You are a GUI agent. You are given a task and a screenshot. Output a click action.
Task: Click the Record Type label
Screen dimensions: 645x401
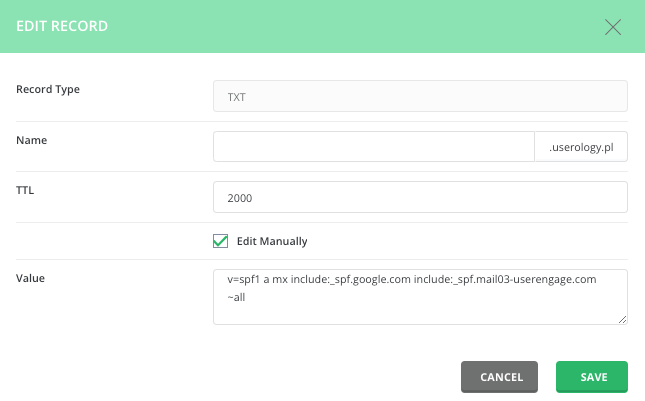click(x=48, y=89)
